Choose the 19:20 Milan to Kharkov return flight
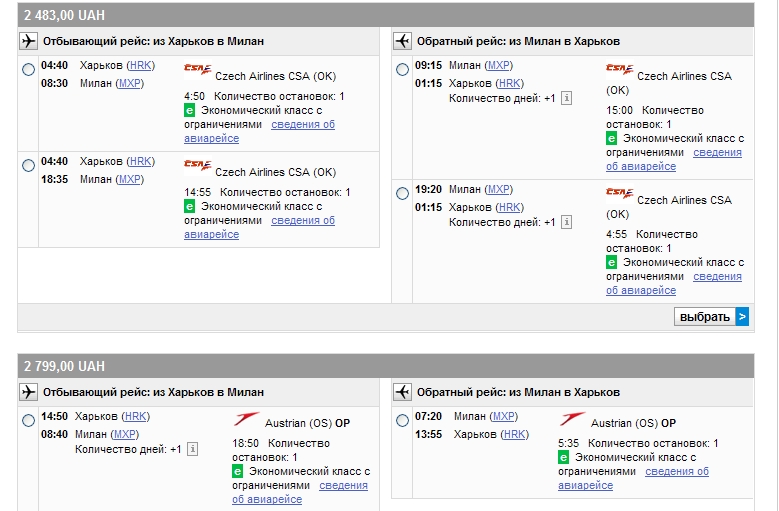Screen dimensions: 779x511 pyautogui.click(x=402, y=193)
